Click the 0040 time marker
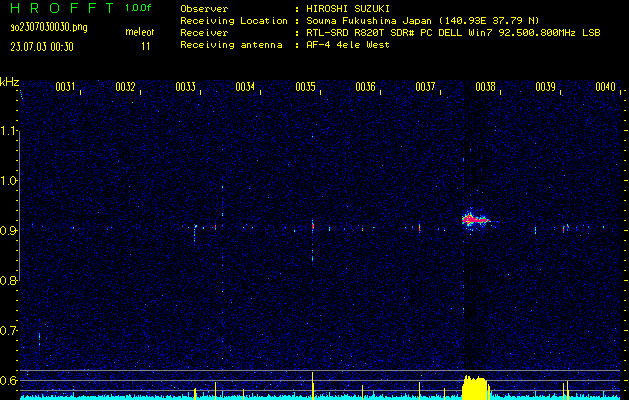 click(605, 87)
